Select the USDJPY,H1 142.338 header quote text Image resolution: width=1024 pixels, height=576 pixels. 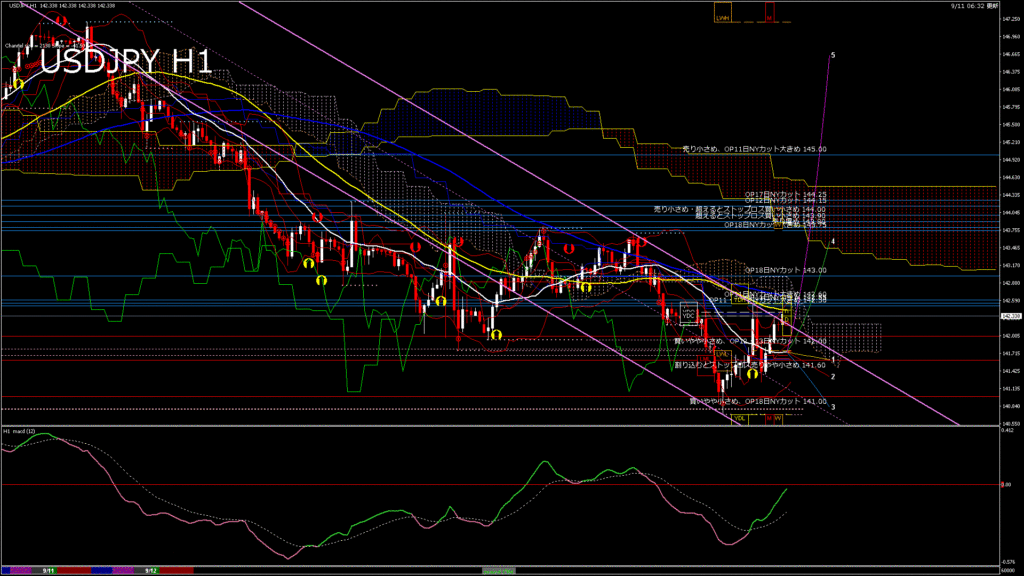click(x=62, y=6)
